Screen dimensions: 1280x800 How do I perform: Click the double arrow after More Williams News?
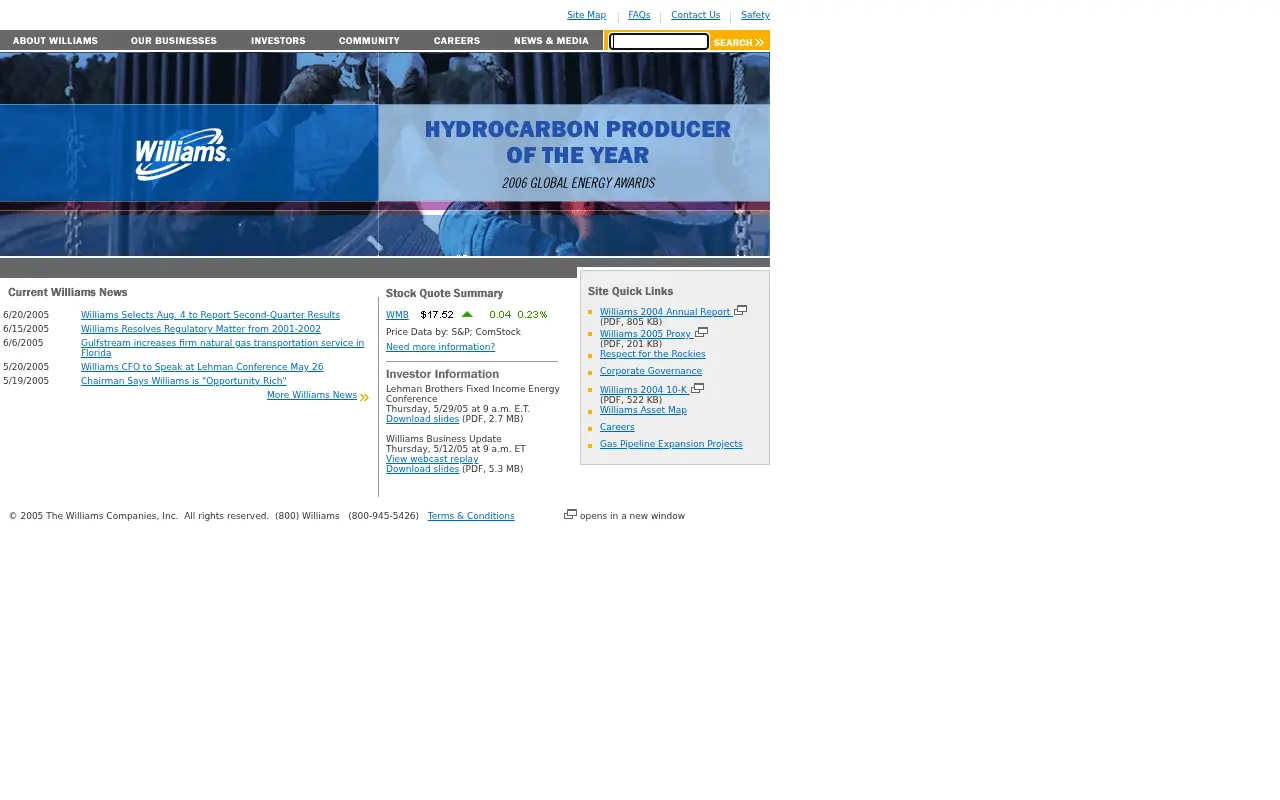364,397
